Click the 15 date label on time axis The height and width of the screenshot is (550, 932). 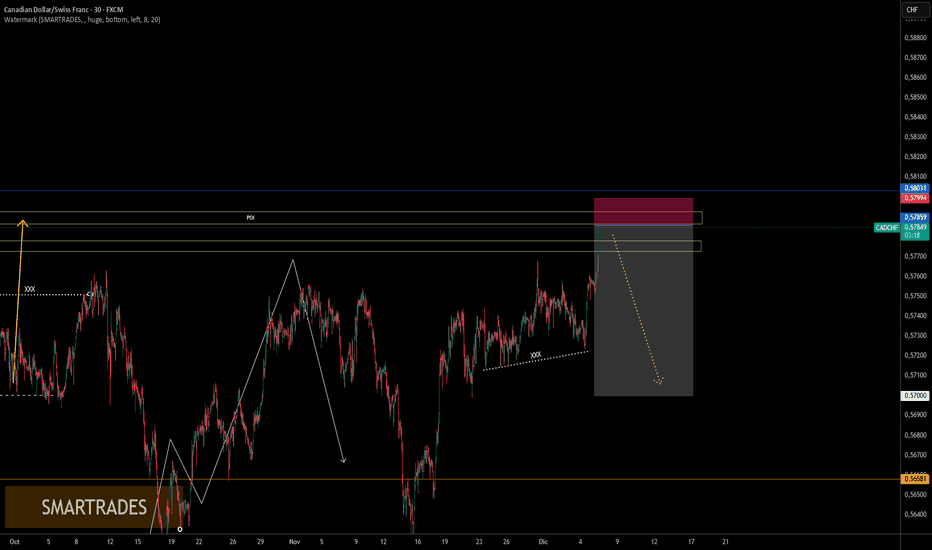(x=138, y=542)
